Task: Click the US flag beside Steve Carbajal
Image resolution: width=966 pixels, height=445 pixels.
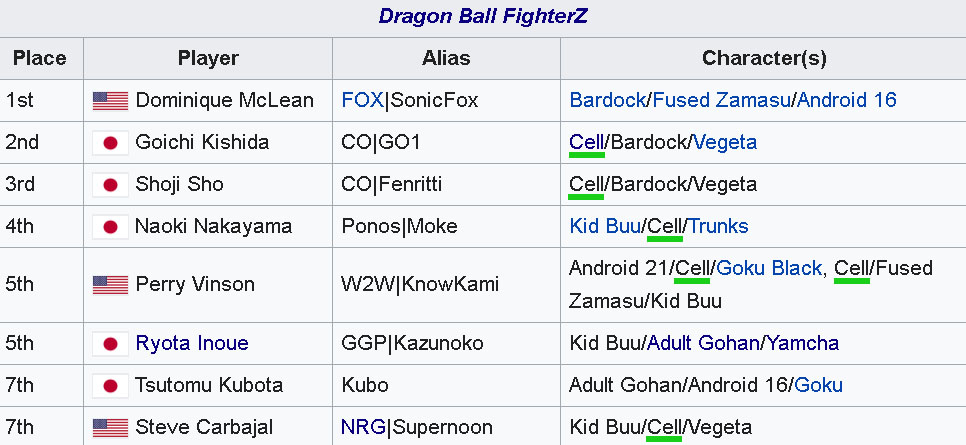Action: 110,428
